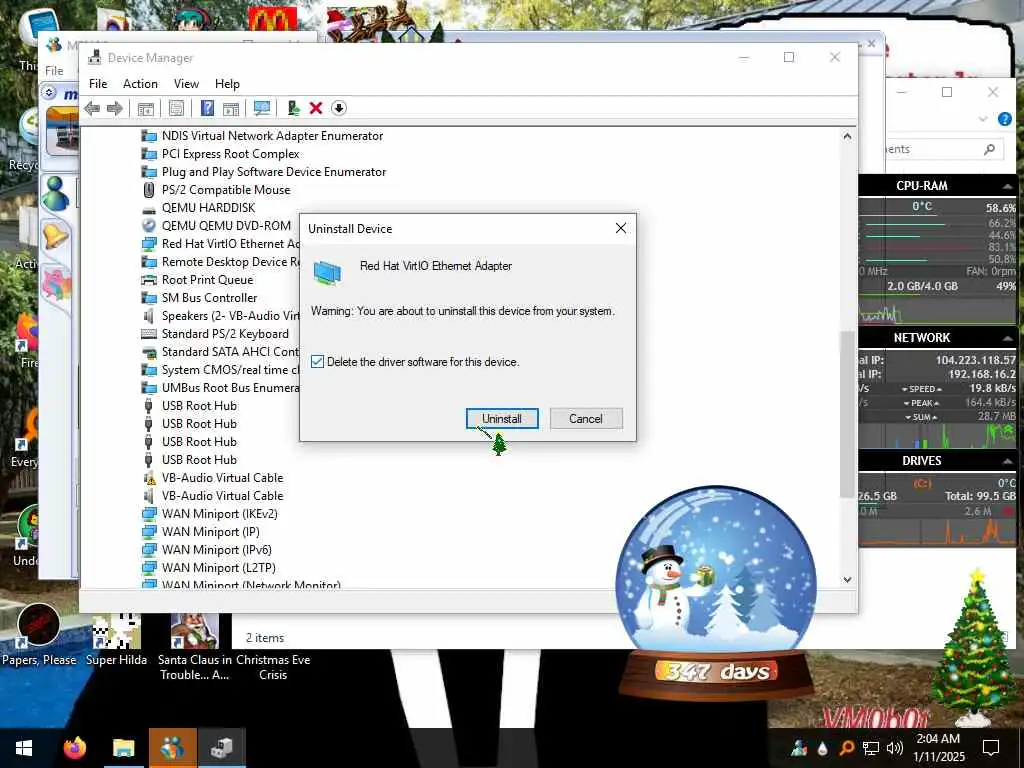Select PCI Express Root Complex entry
This screenshot has width=1024, height=768.
pos(231,154)
